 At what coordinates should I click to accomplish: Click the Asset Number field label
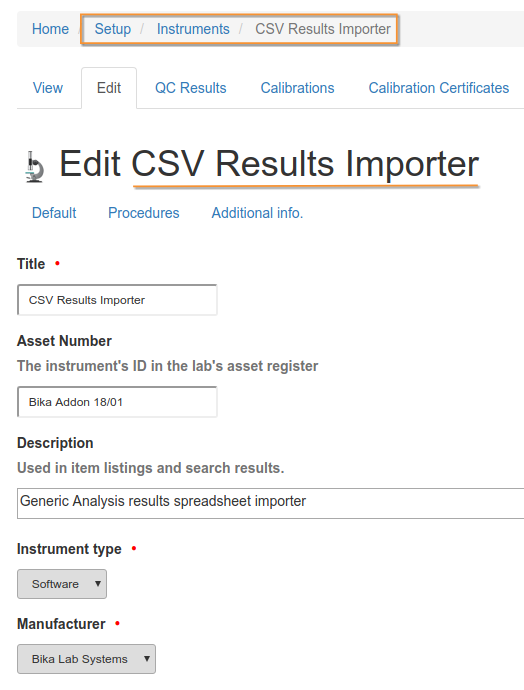[64, 341]
